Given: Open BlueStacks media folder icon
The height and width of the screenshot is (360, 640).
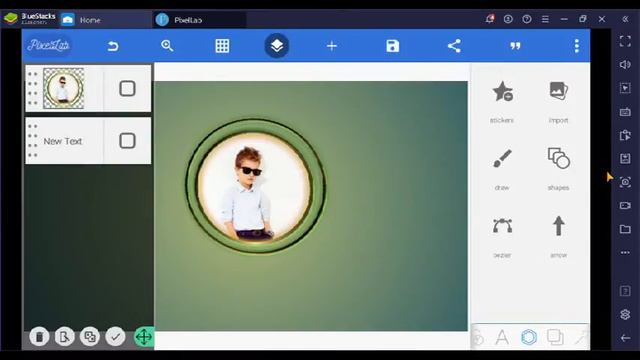Looking at the screenshot, I should click(x=625, y=229).
